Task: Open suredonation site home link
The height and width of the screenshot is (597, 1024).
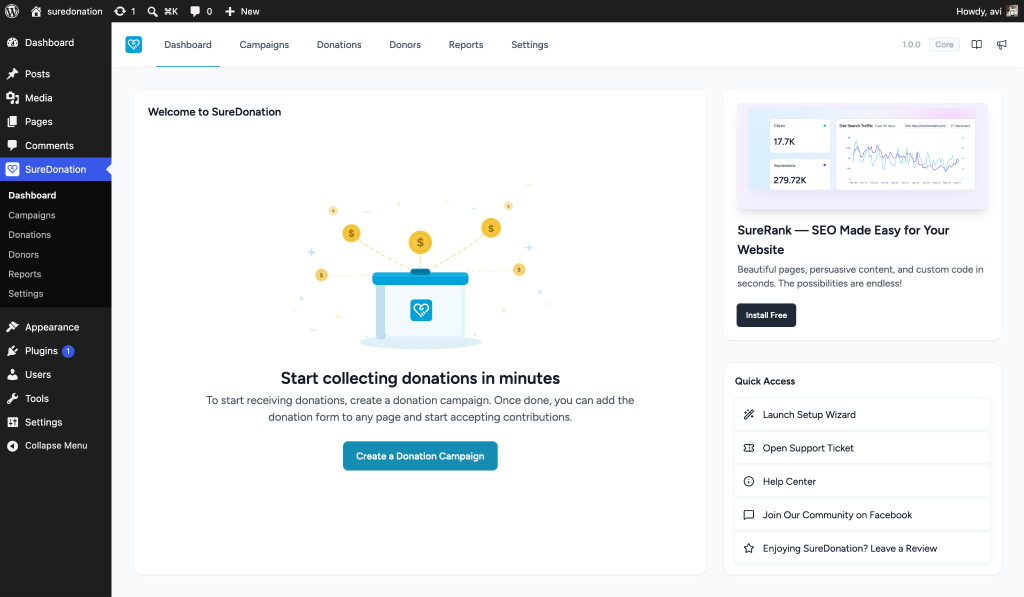Action: (x=67, y=11)
